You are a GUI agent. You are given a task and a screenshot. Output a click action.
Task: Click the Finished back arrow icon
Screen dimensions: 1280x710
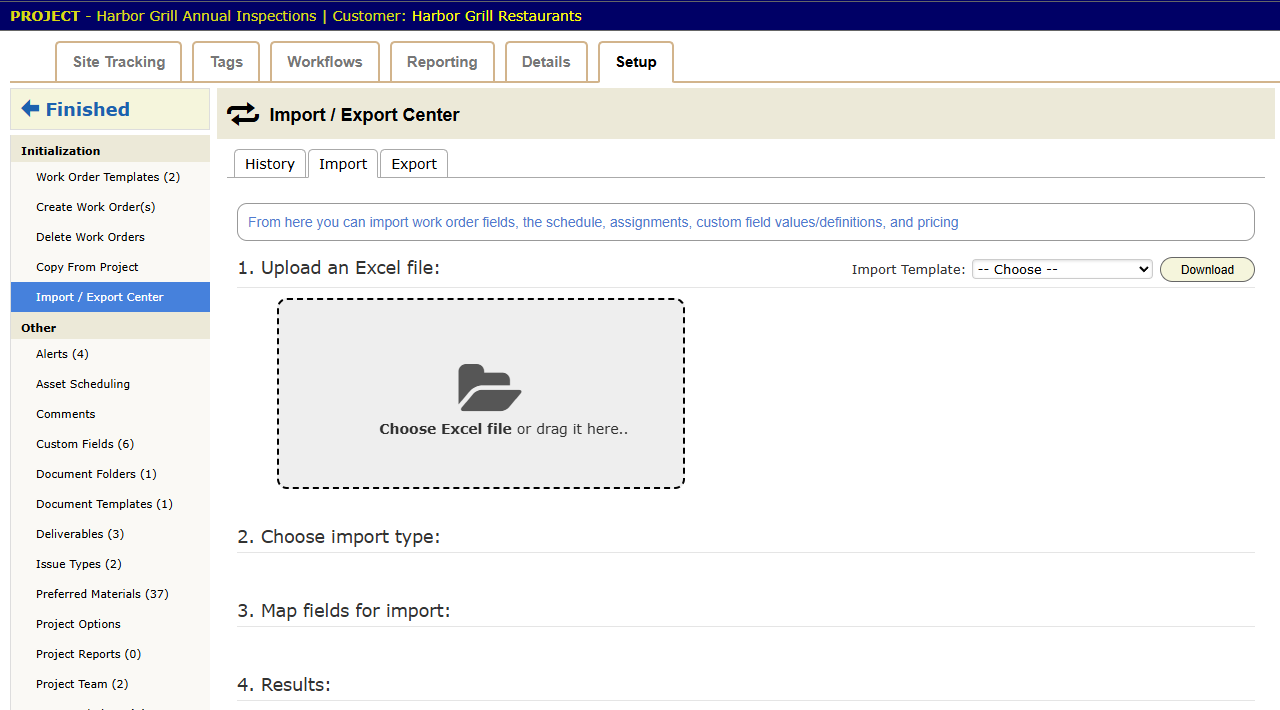coord(30,109)
